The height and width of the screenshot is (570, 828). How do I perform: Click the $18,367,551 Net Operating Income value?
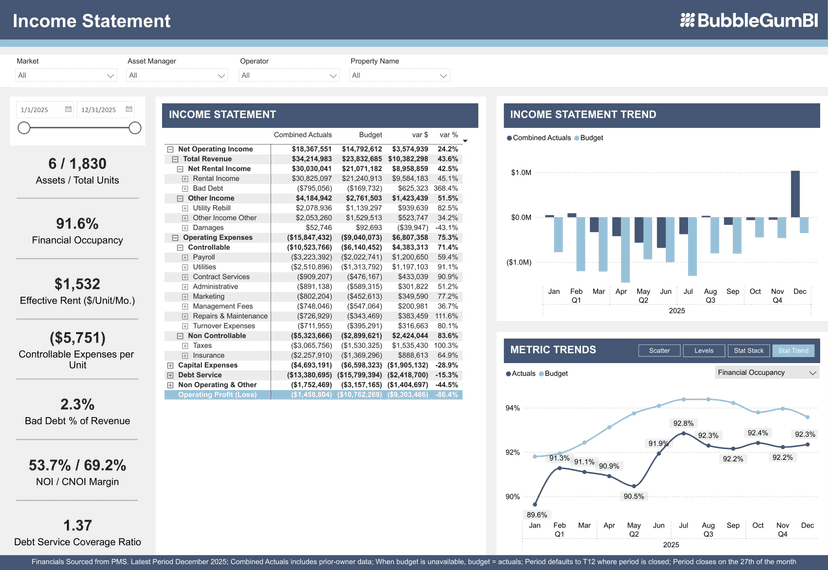312,149
